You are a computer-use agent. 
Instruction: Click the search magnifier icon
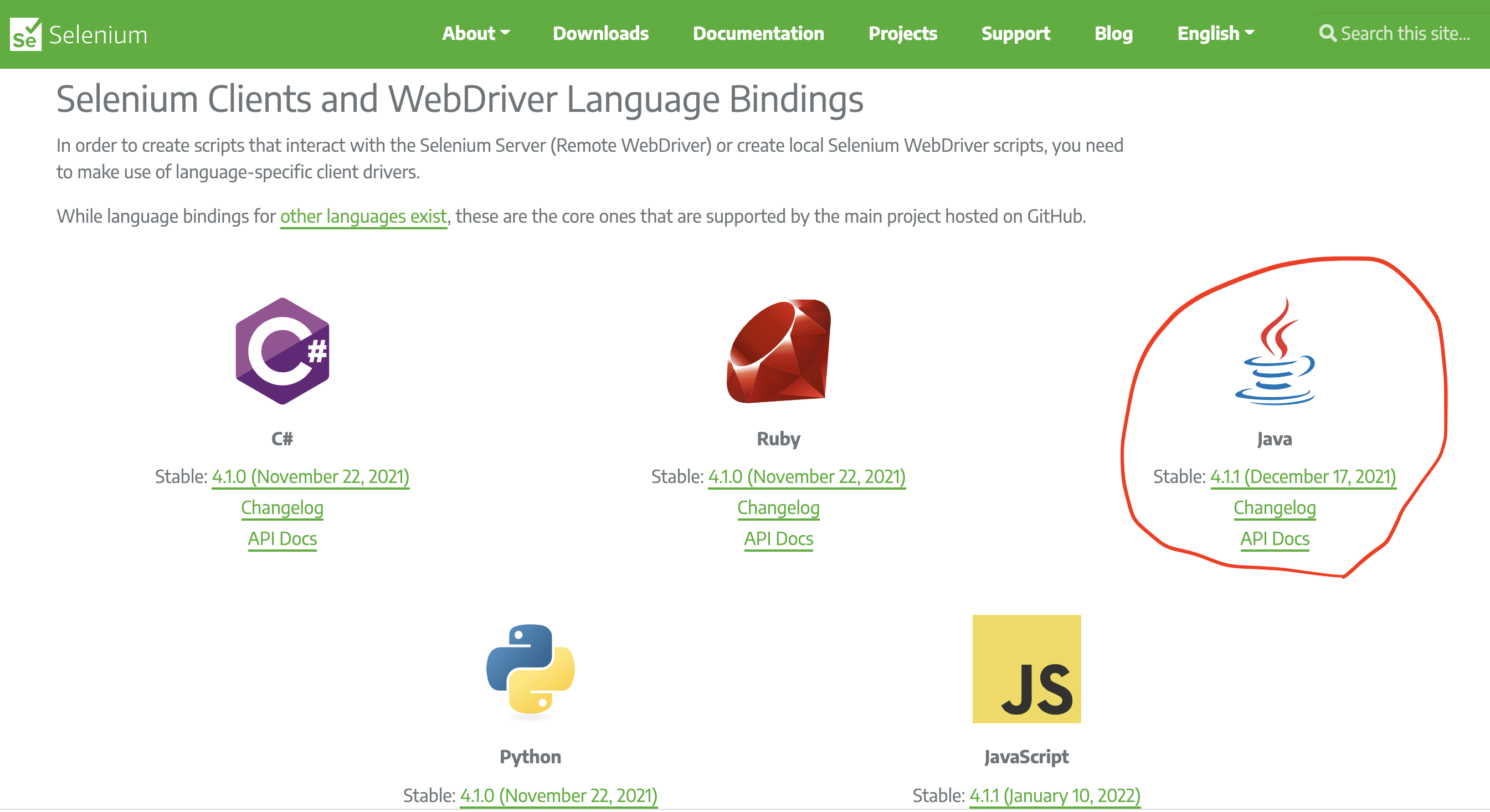coord(1327,34)
